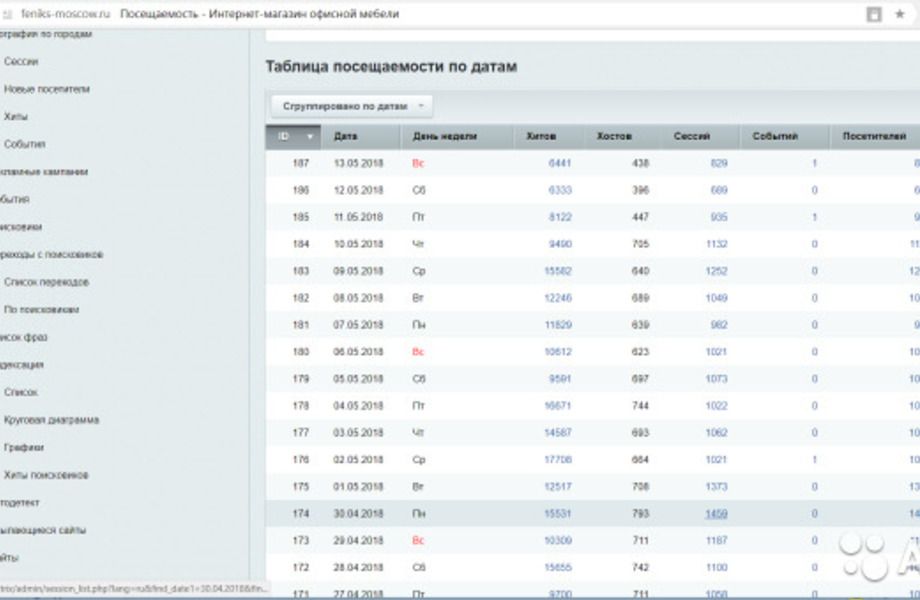Open 'Хиты поисковиков' in the sidebar

pyautogui.click(x=46, y=474)
